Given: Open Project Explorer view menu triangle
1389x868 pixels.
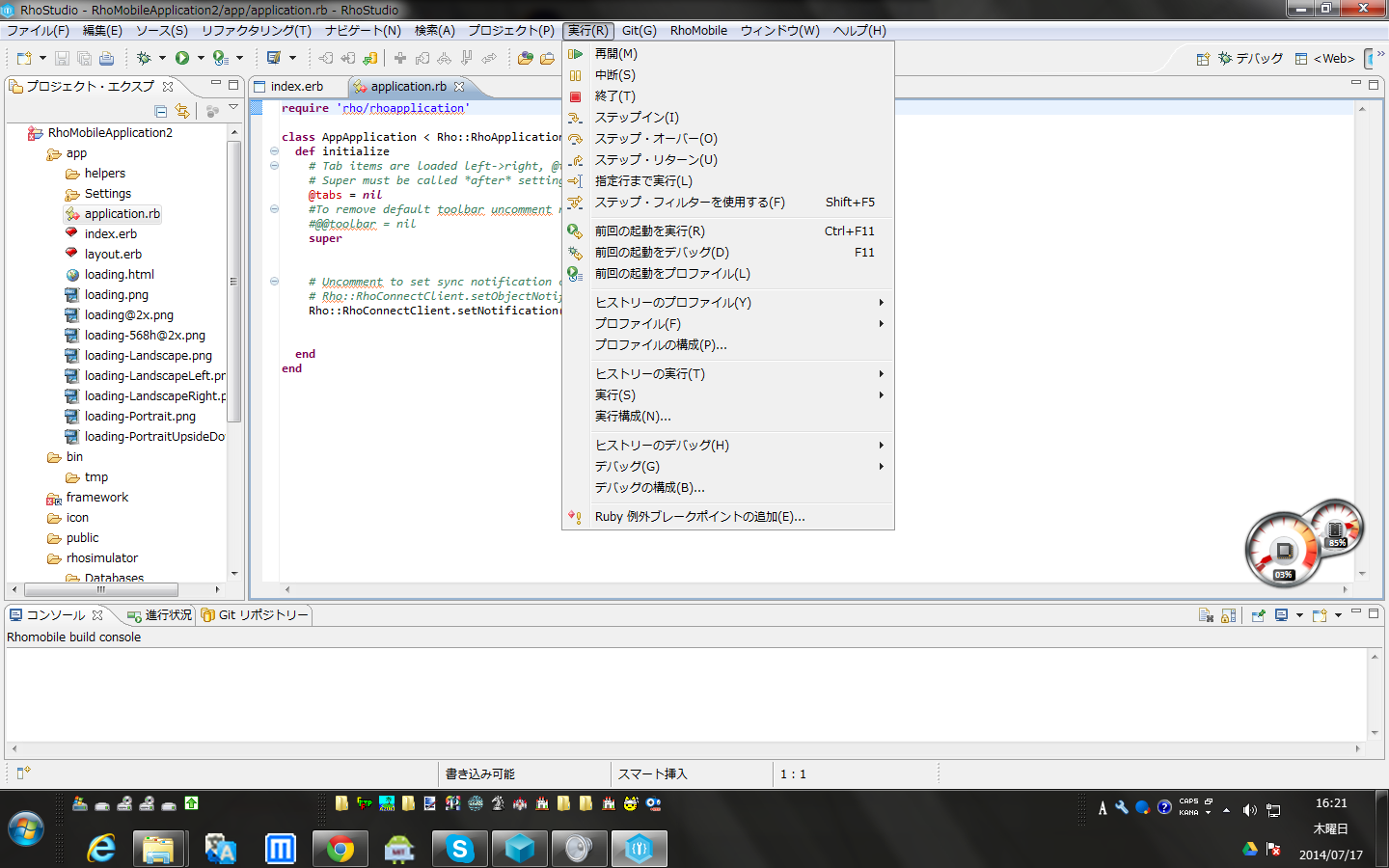Looking at the screenshot, I should (233, 108).
